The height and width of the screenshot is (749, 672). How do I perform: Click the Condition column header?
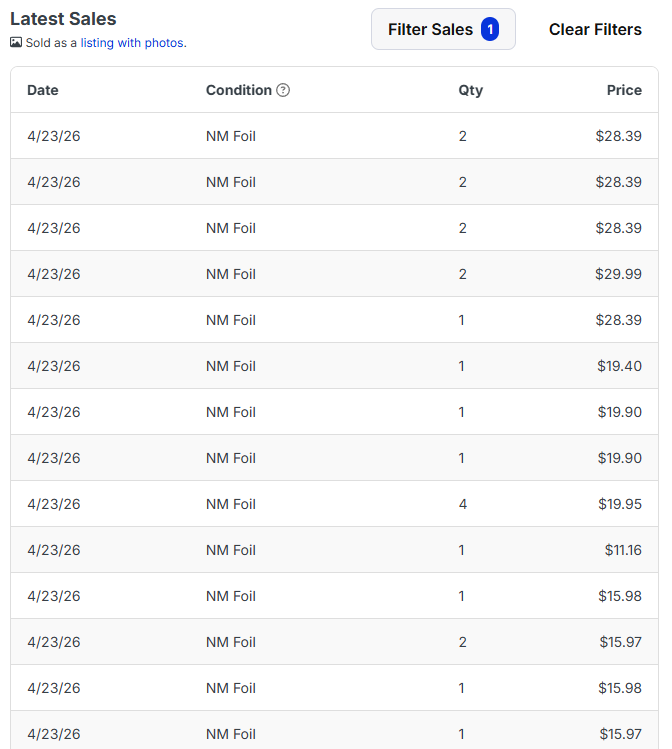(x=238, y=90)
